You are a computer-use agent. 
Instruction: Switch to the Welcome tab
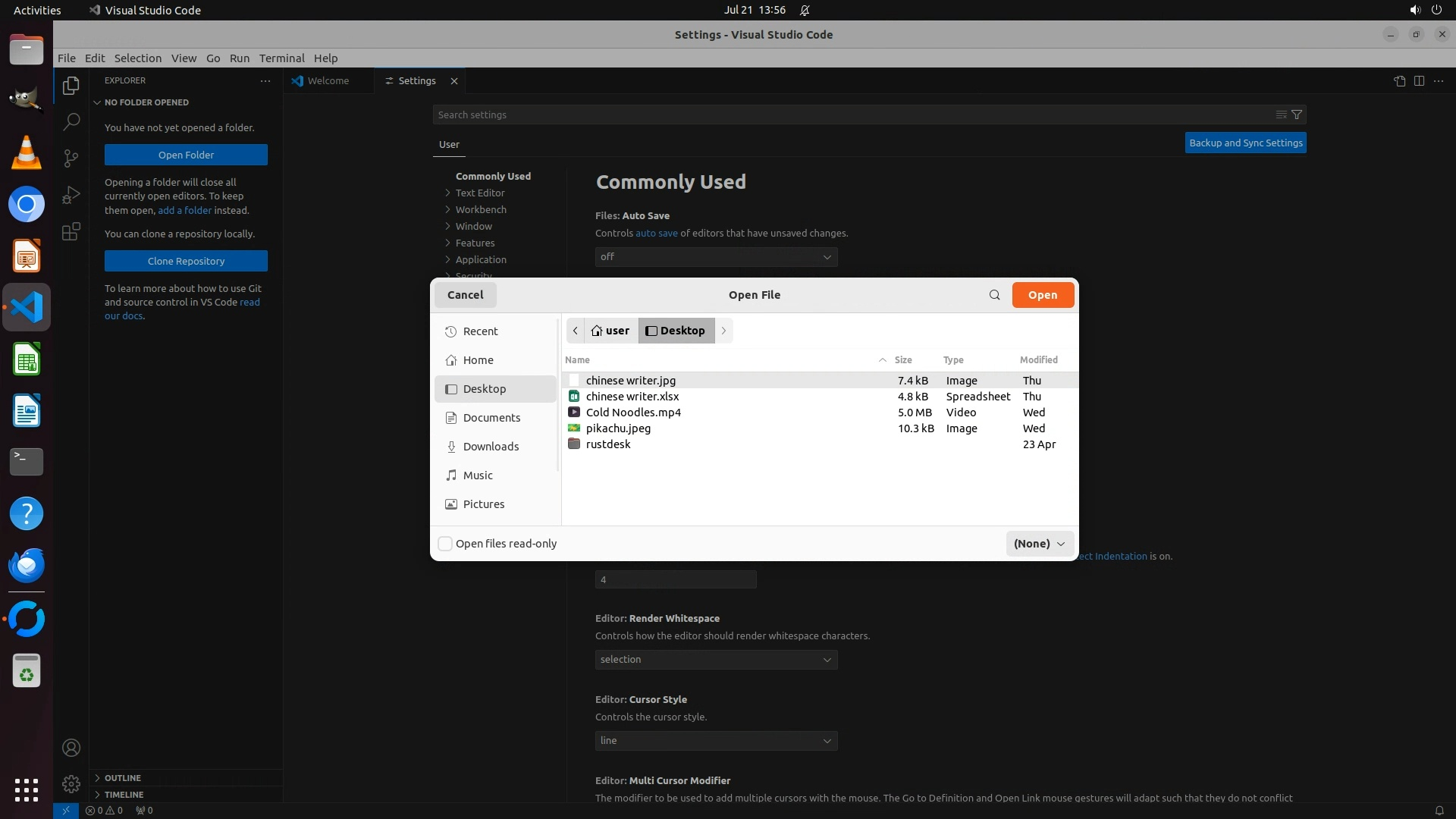point(328,81)
